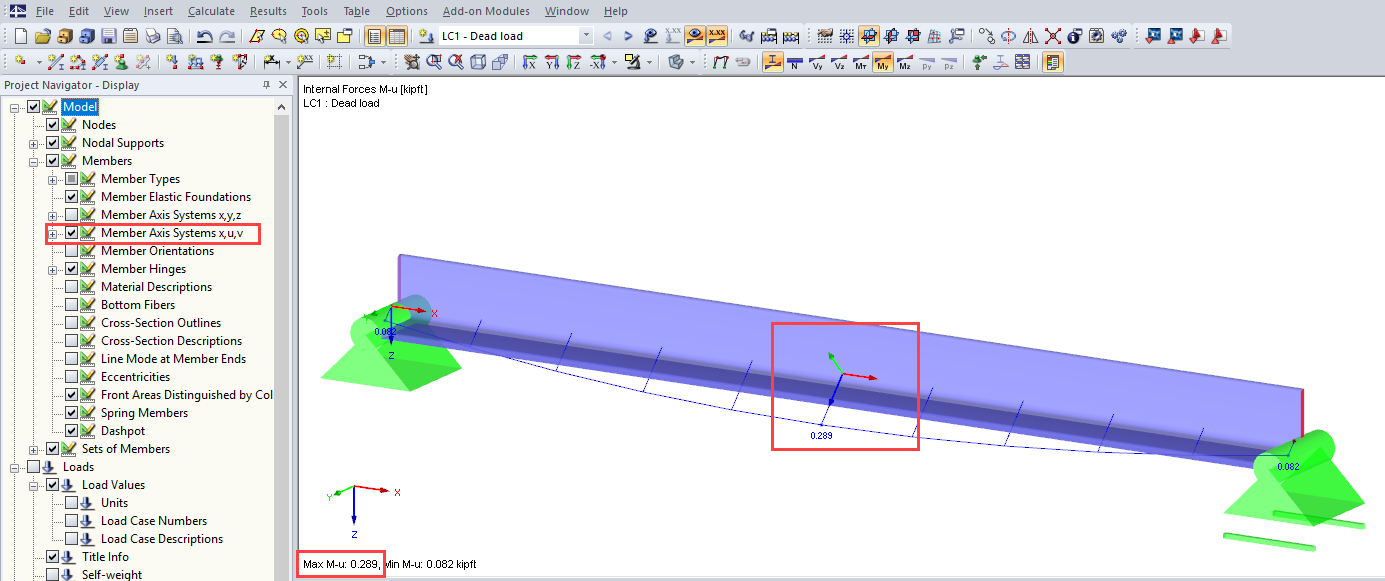Select Material Descriptions tree row
Viewport: 1385px width, 581px height.
click(156, 287)
